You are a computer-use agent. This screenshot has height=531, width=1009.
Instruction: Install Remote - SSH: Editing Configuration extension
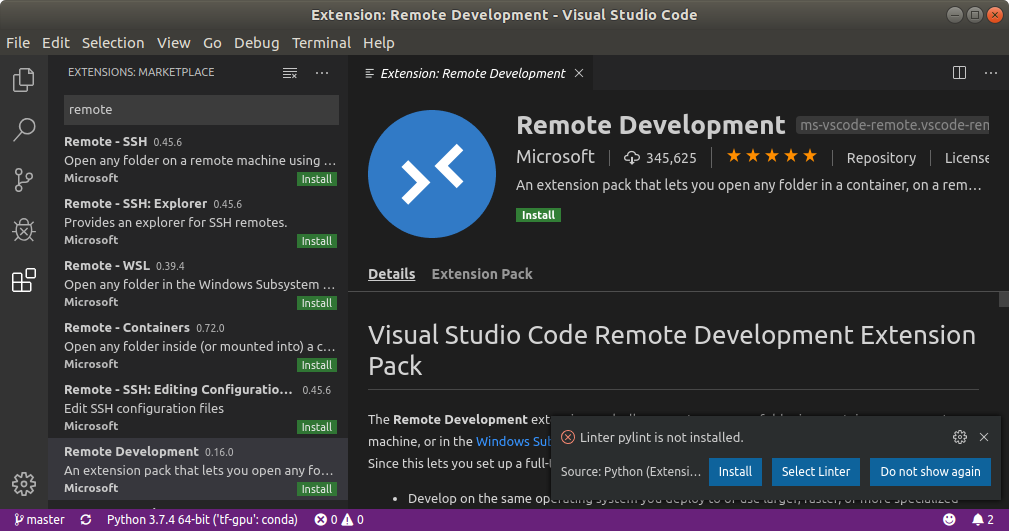pos(317,427)
